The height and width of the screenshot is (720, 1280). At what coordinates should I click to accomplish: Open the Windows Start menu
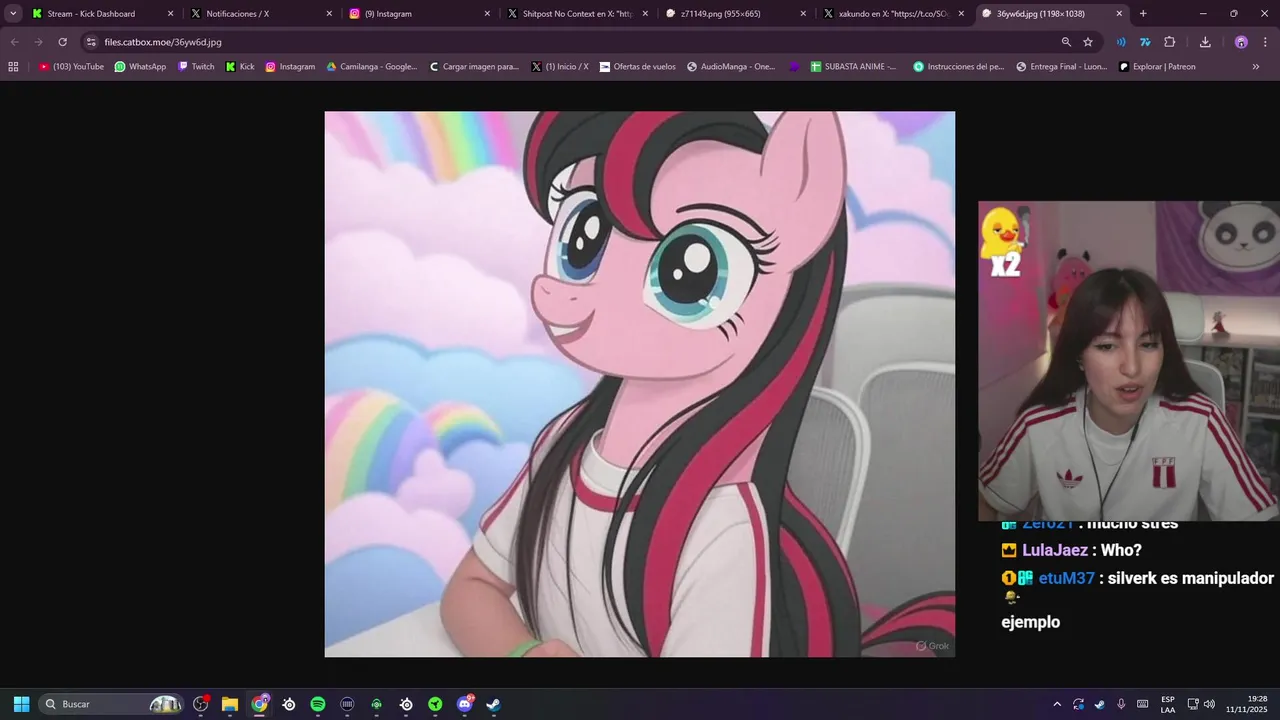pyautogui.click(x=21, y=704)
